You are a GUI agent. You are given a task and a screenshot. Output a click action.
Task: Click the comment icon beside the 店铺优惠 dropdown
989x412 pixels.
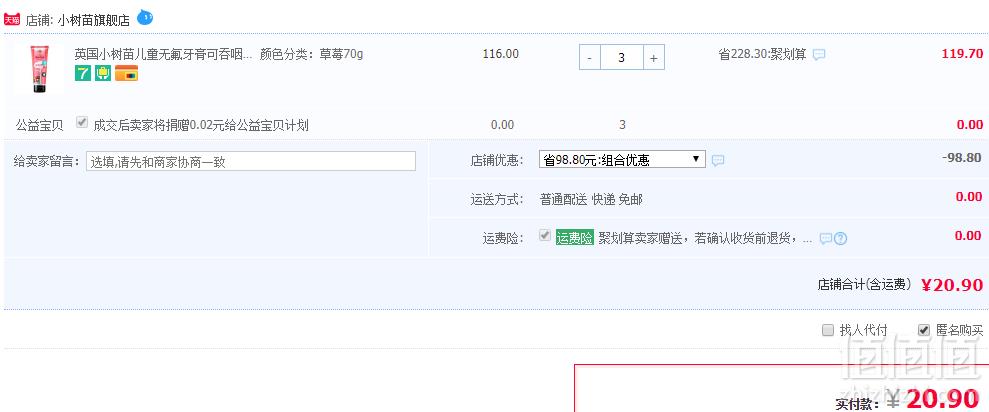click(718, 161)
